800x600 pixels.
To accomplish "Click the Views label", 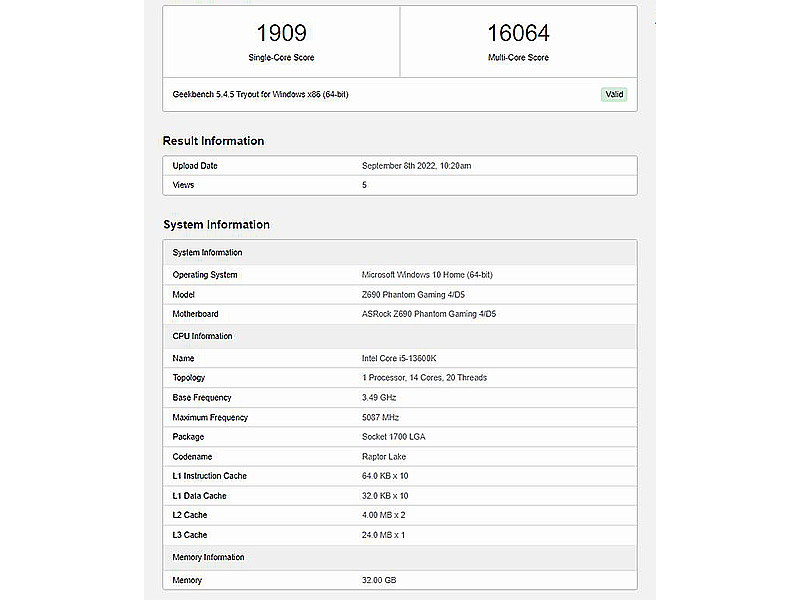I will point(183,185).
